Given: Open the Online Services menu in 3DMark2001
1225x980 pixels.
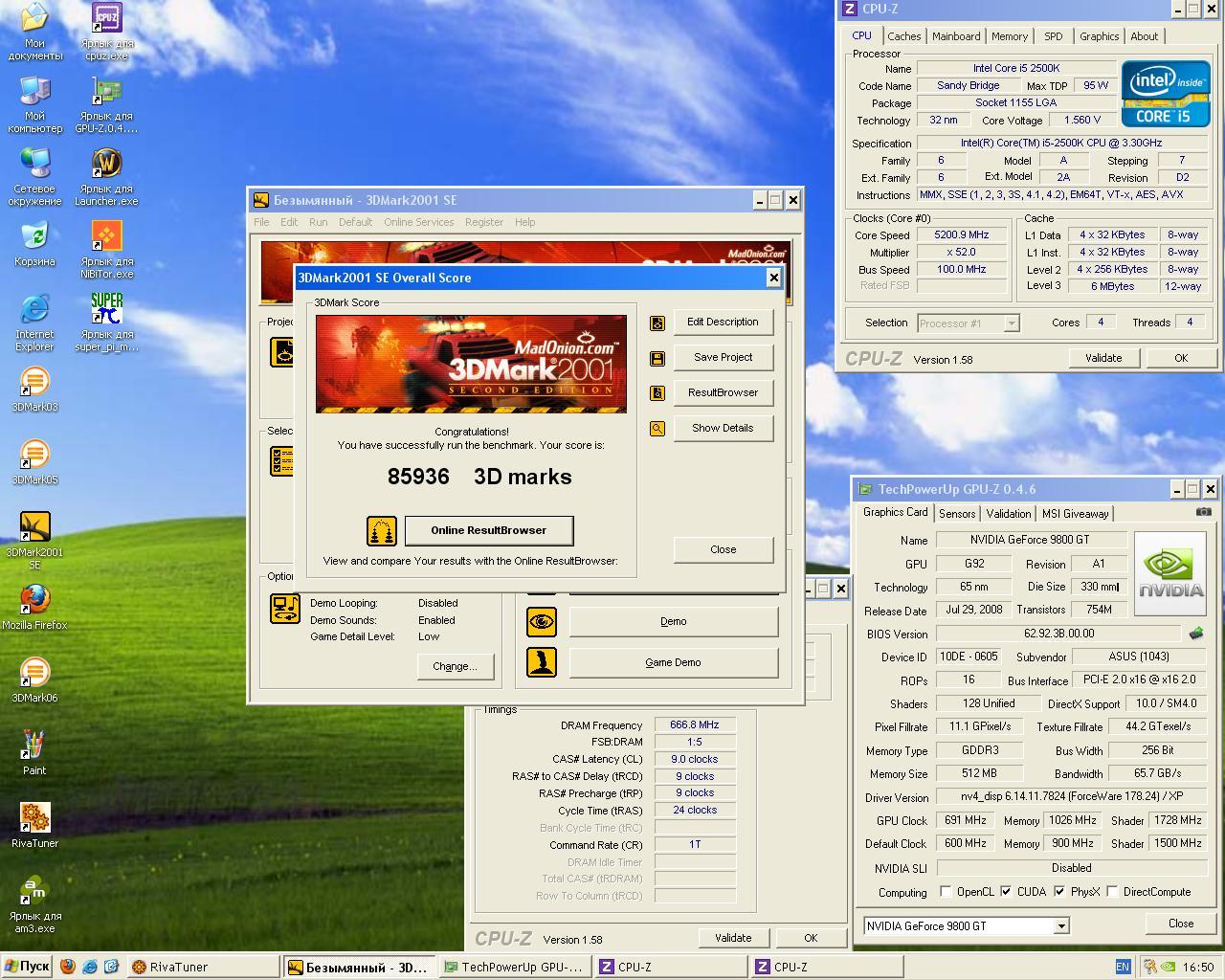Looking at the screenshot, I should click(419, 222).
